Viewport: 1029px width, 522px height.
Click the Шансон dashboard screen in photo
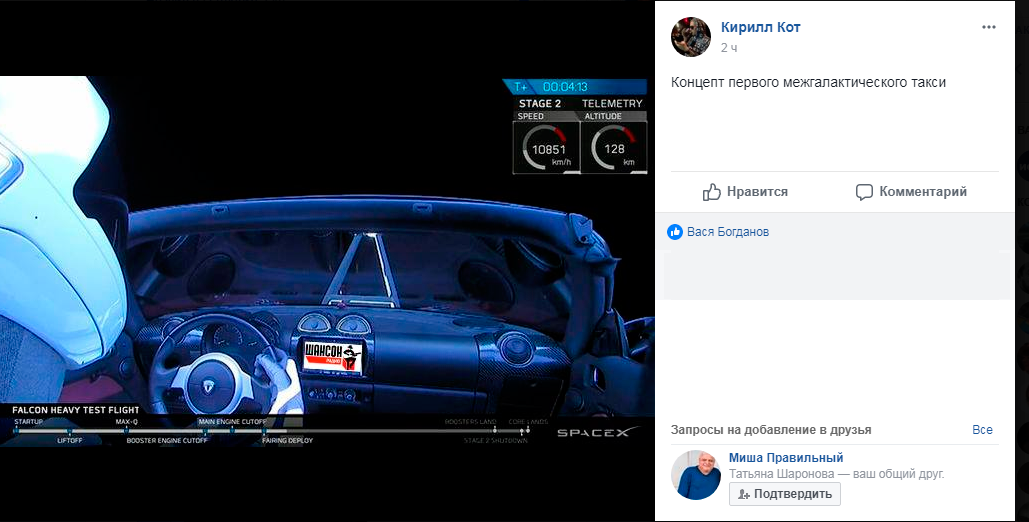click(x=330, y=356)
